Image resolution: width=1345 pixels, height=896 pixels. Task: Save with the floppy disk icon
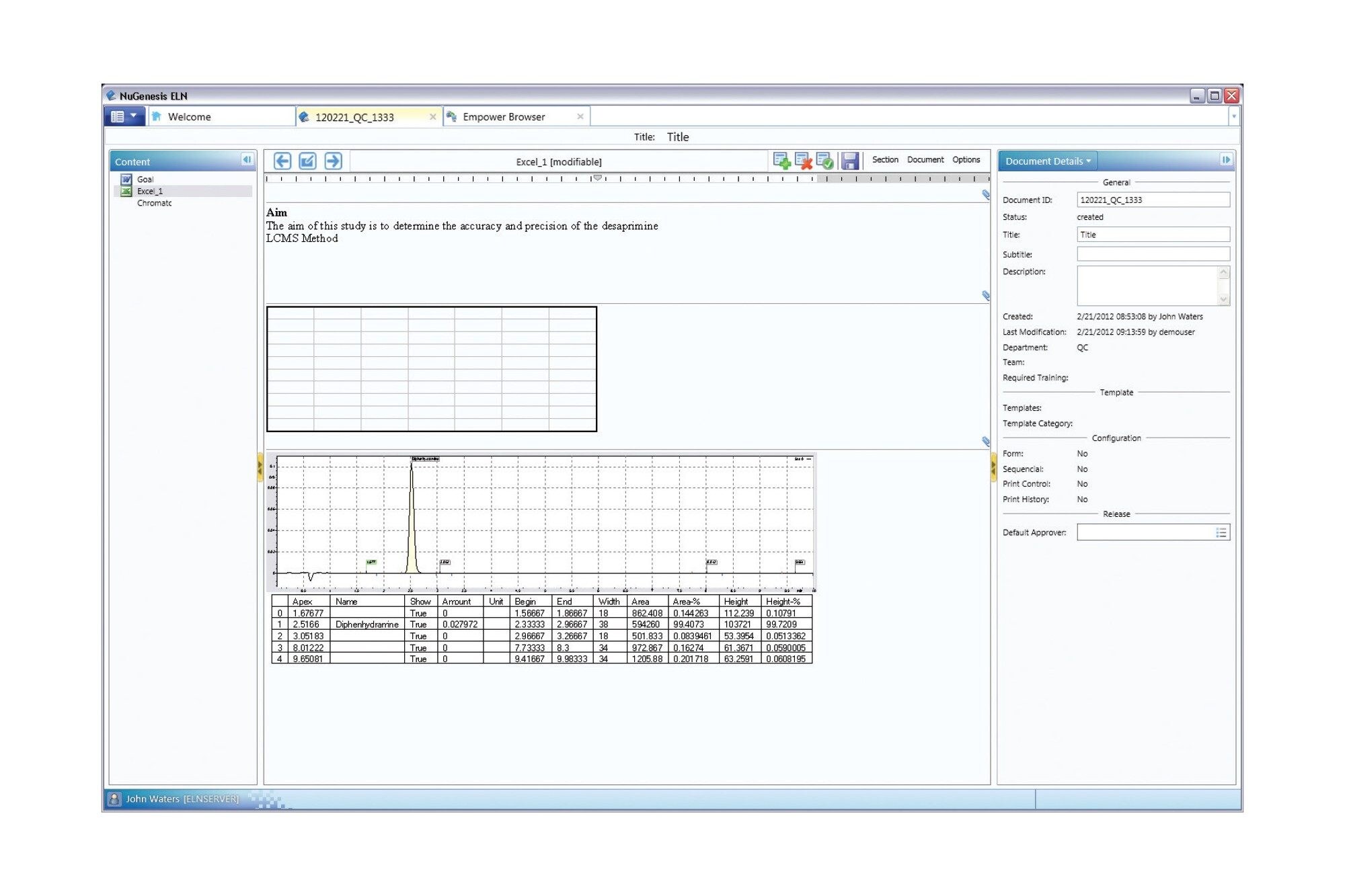coord(849,161)
